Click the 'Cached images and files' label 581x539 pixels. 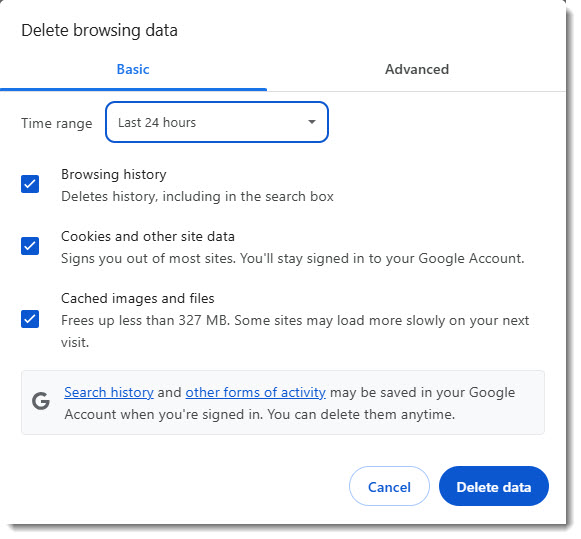coord(138,299)
